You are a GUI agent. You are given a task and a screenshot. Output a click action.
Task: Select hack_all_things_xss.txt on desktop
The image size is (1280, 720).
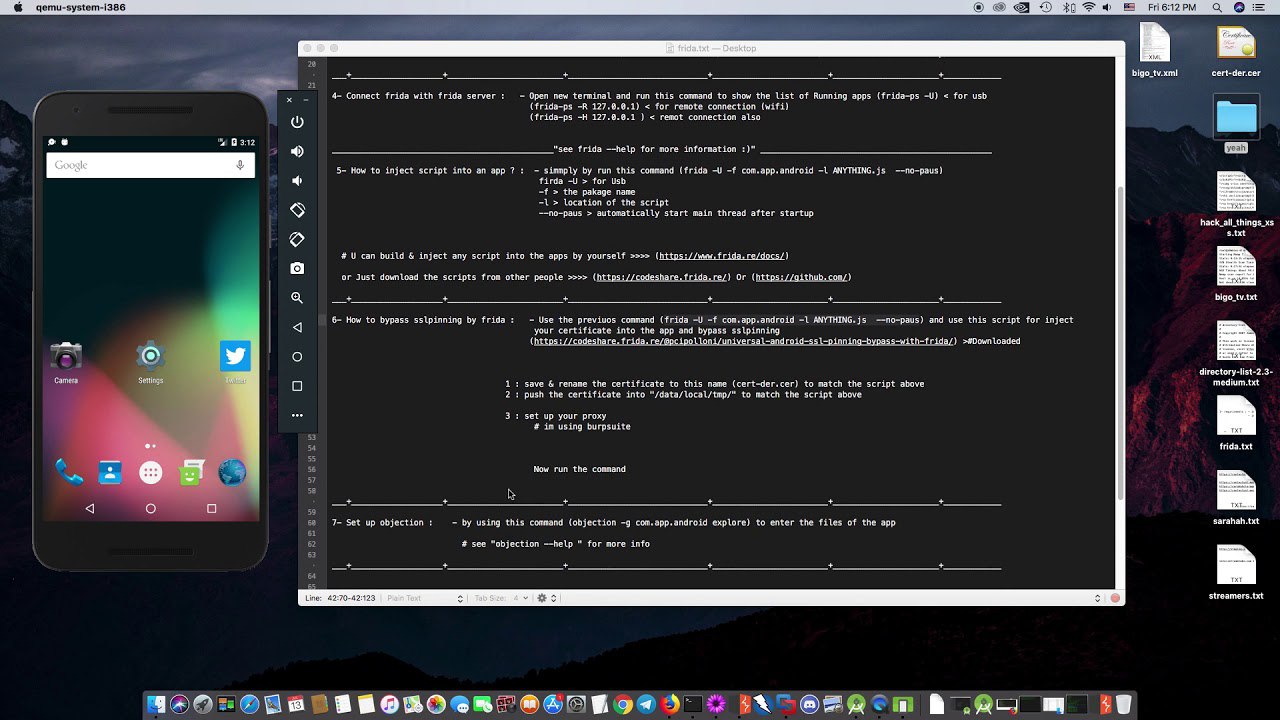pos(1236,205)
